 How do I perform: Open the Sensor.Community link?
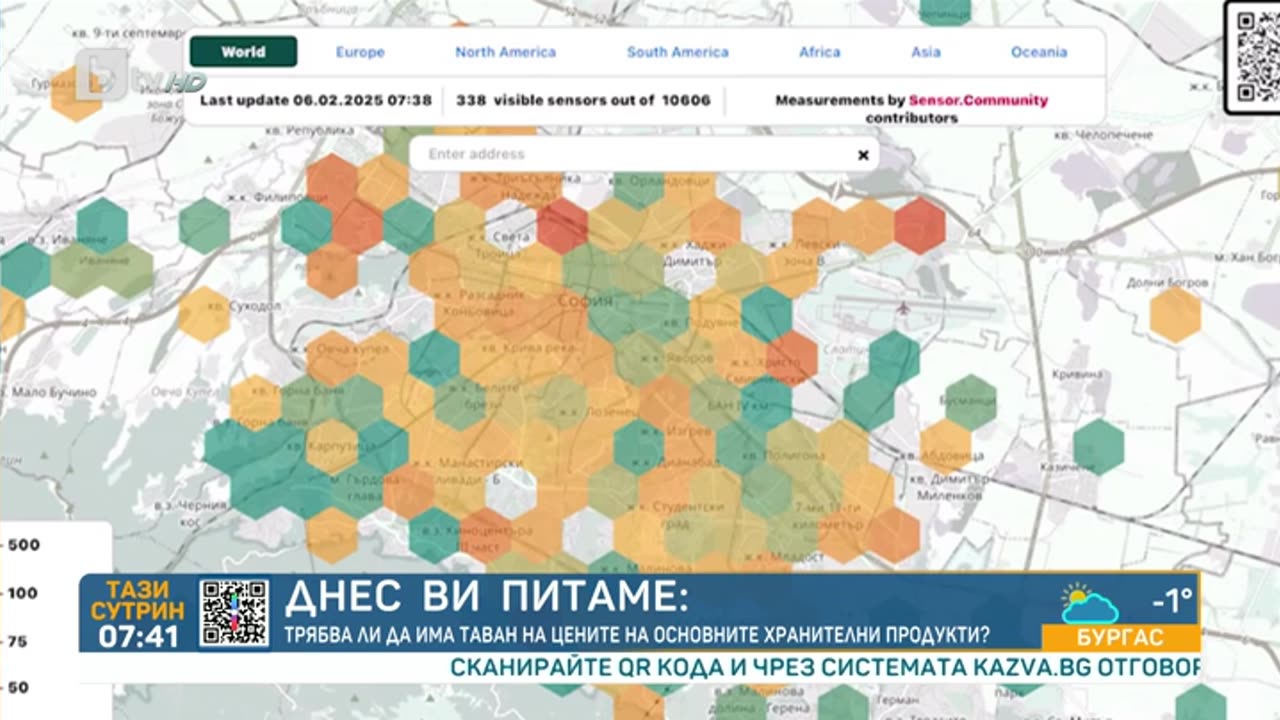click(978, 100)
